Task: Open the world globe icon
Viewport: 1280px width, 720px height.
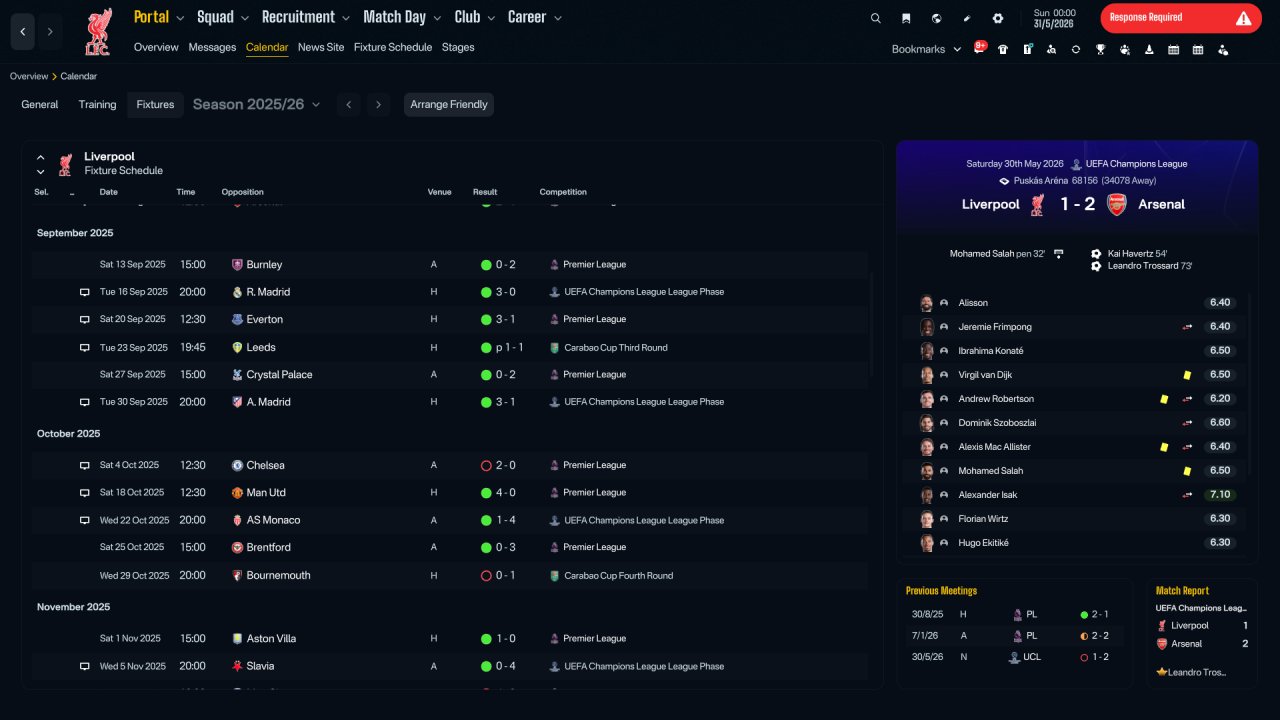Action: point(936,18)
